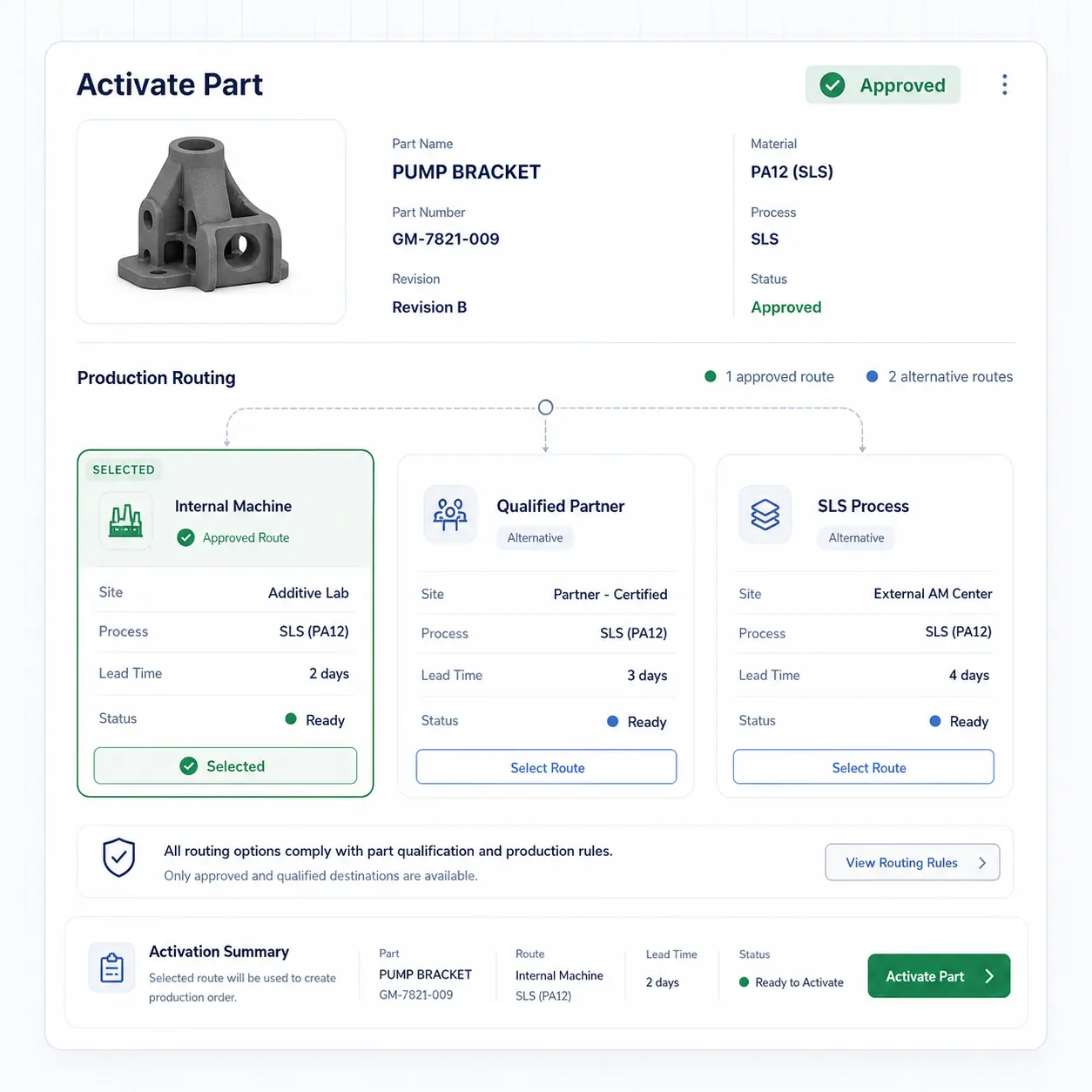Click the Production Routing section heading

click(157, 378)
